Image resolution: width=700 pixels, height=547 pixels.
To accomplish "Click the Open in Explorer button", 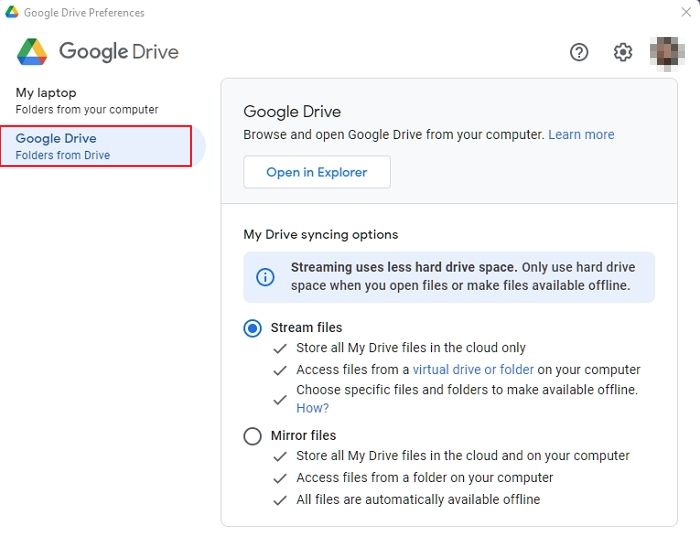I will pyautogui.click(x=317, y=172).
